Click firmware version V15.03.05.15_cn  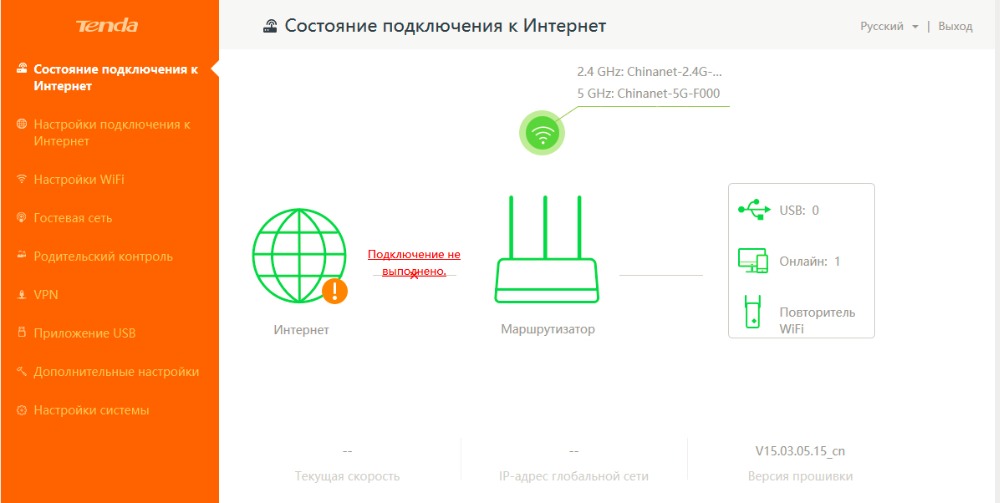click(x=800, y=451)
